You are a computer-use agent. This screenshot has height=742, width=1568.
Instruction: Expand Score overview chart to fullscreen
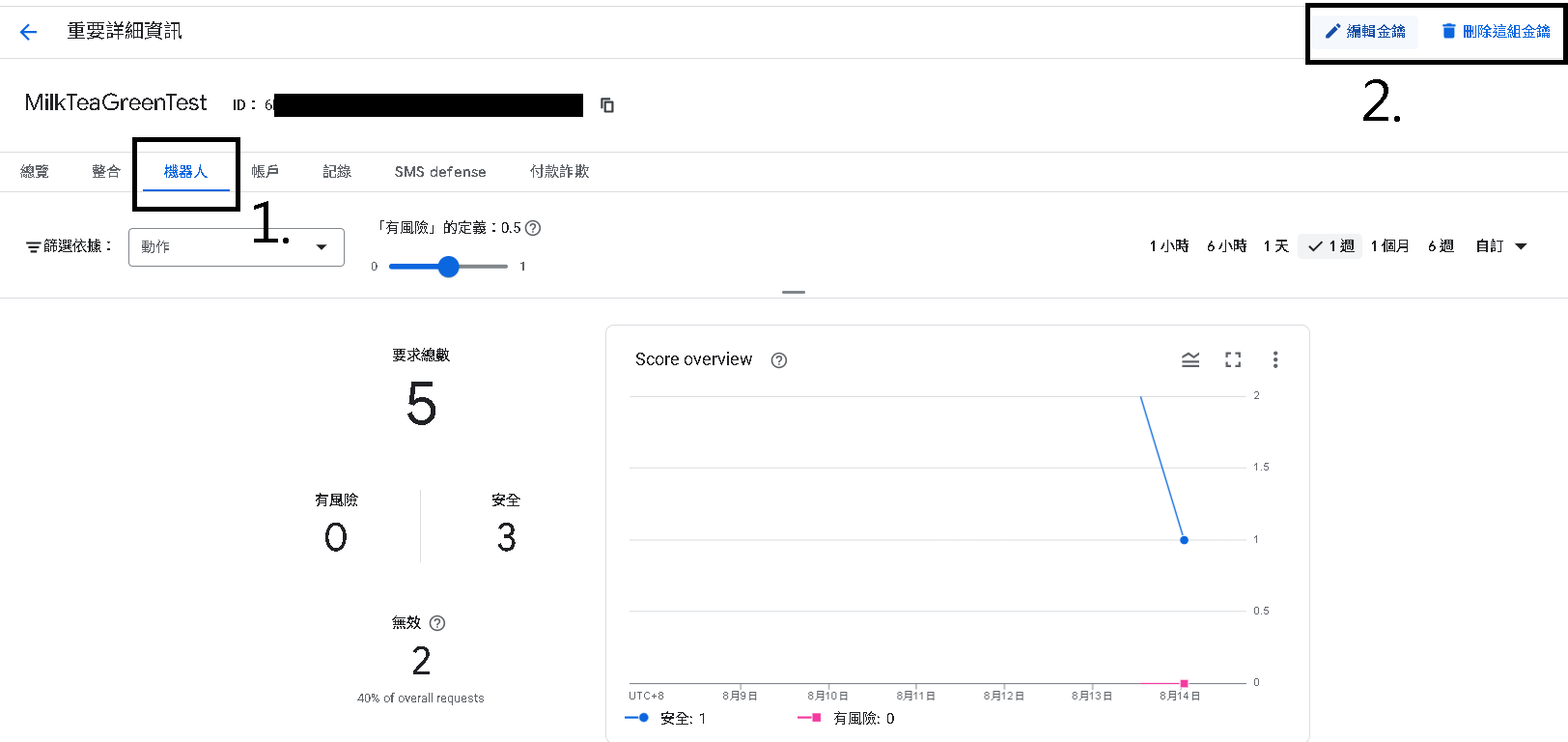coord(1233,359)
